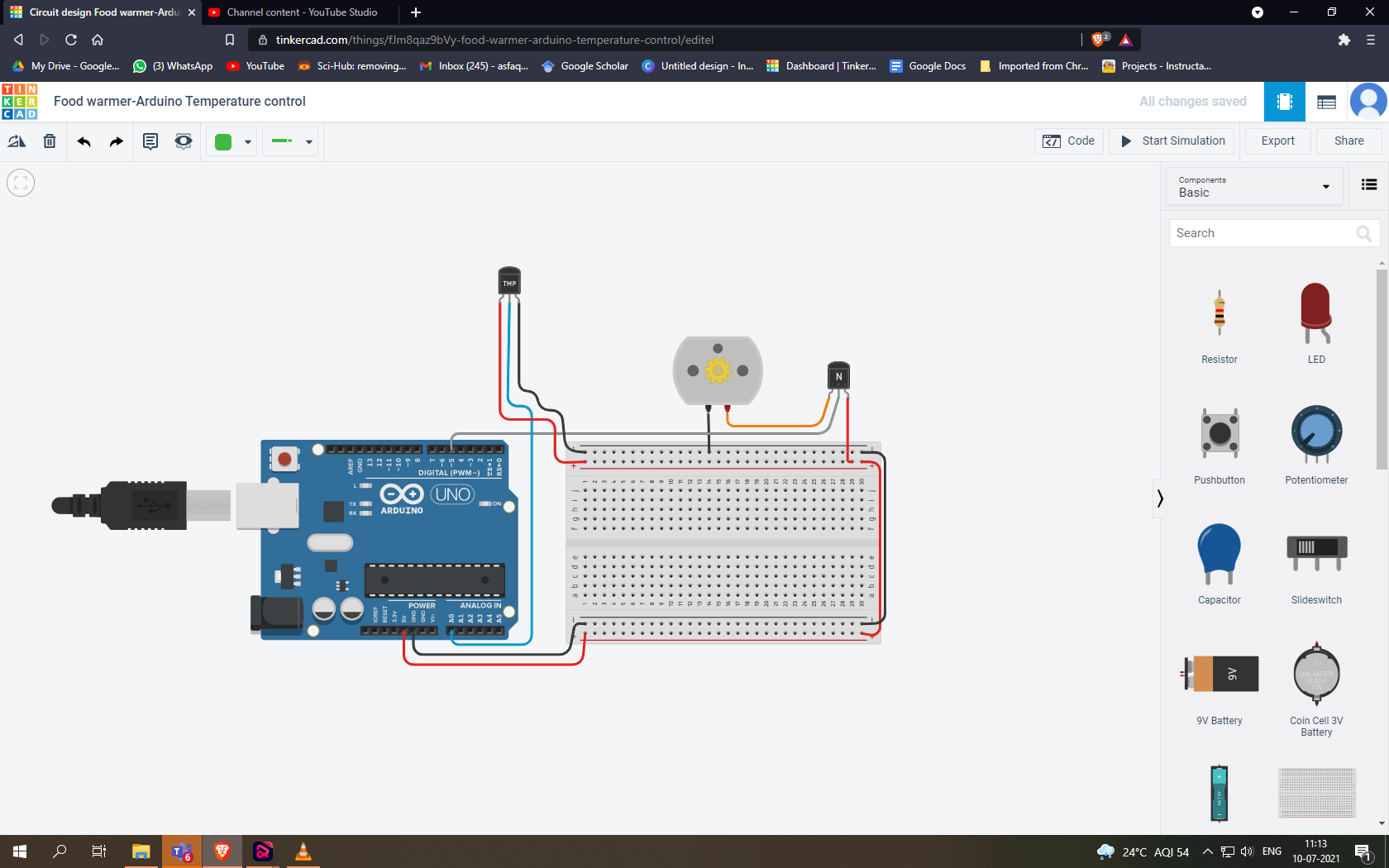Switch component panel to list view
1389x868 pixels.
pyautogui.click(x=1369, y=185)
